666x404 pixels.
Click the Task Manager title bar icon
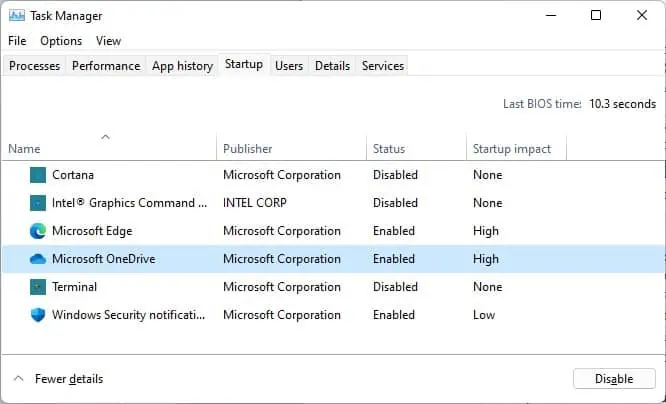17,16
